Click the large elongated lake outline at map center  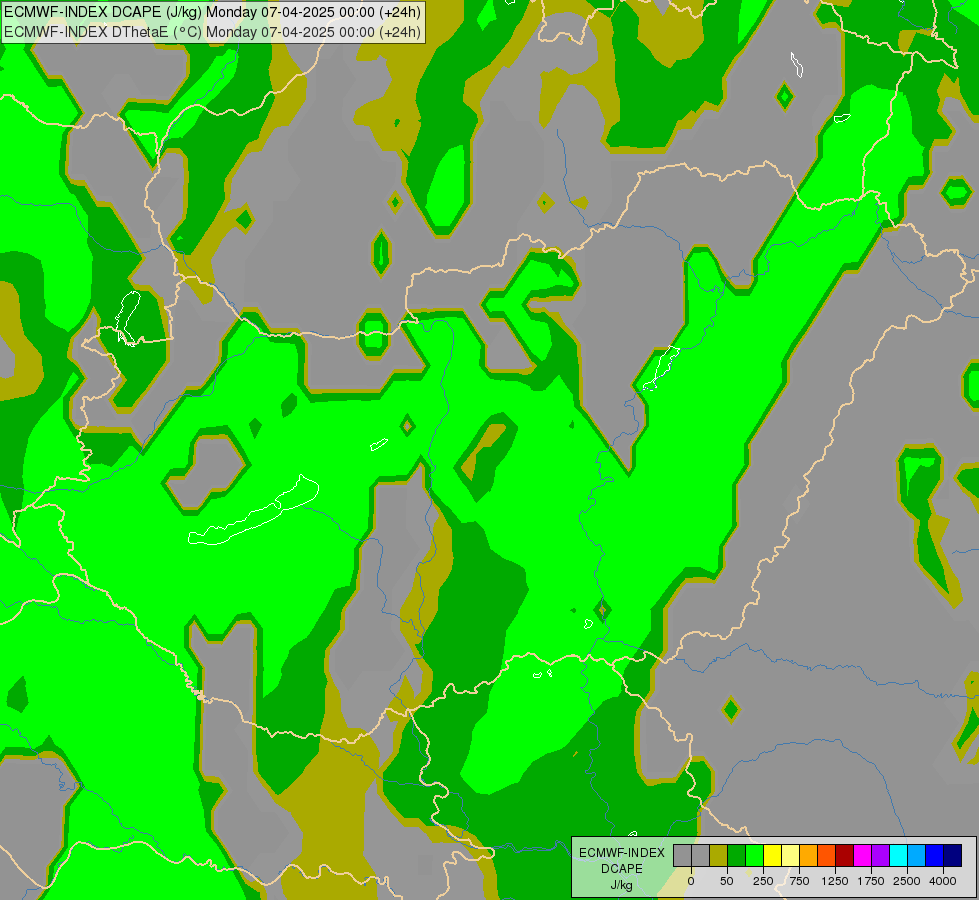[x=254, y=510]
